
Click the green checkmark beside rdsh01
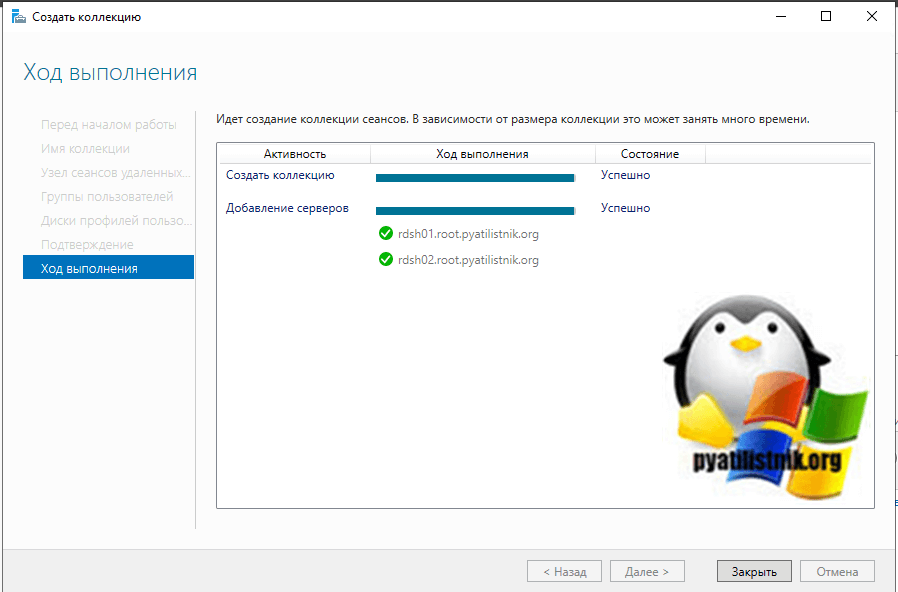[x=386, y=233]
